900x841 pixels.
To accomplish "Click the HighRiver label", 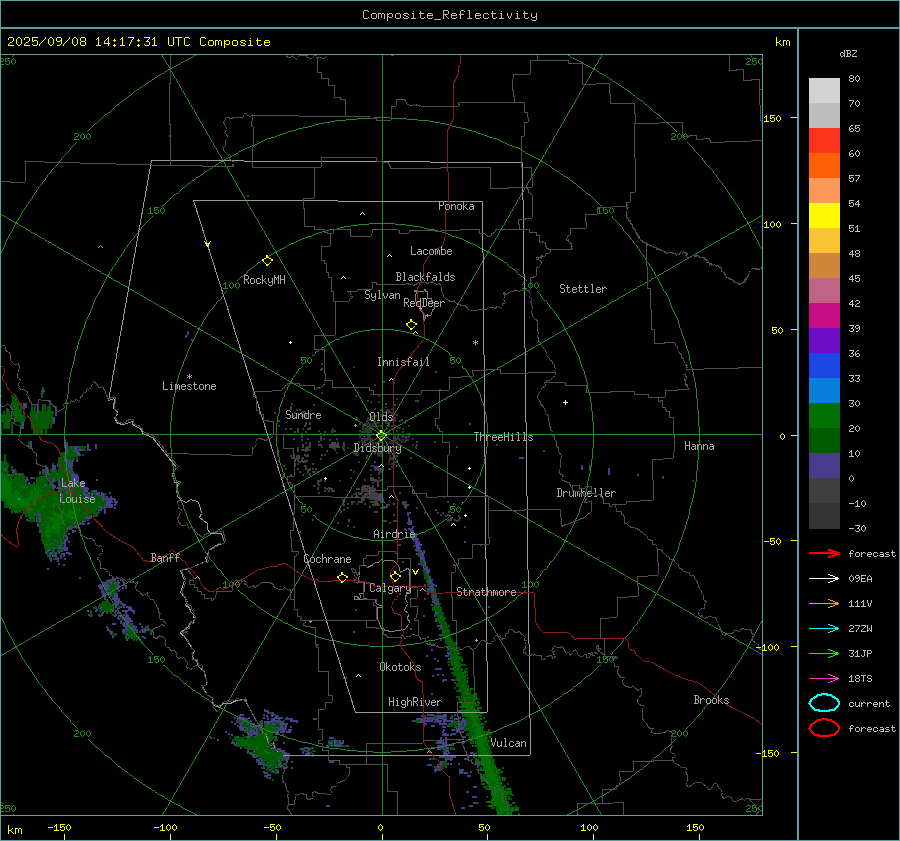I will (x=415, y=702).
